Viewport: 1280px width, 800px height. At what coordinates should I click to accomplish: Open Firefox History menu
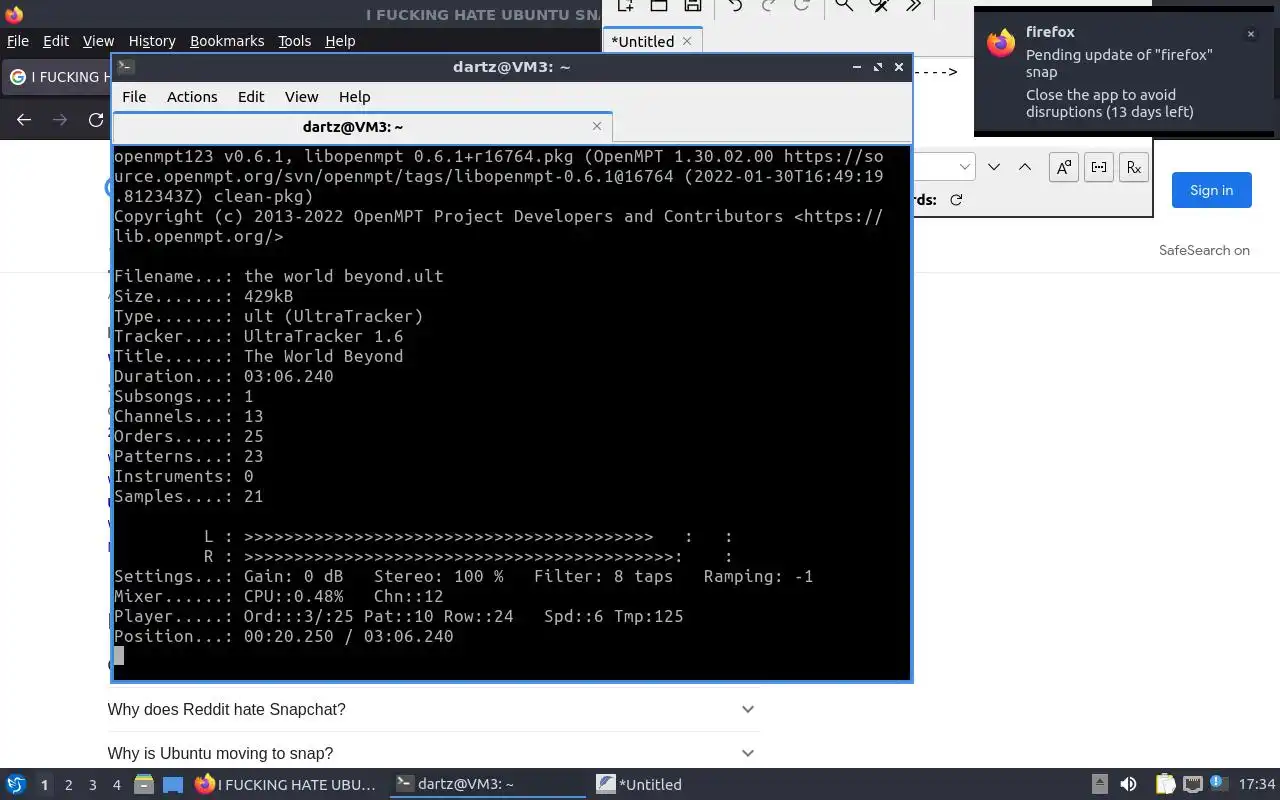tap(152, 41)
